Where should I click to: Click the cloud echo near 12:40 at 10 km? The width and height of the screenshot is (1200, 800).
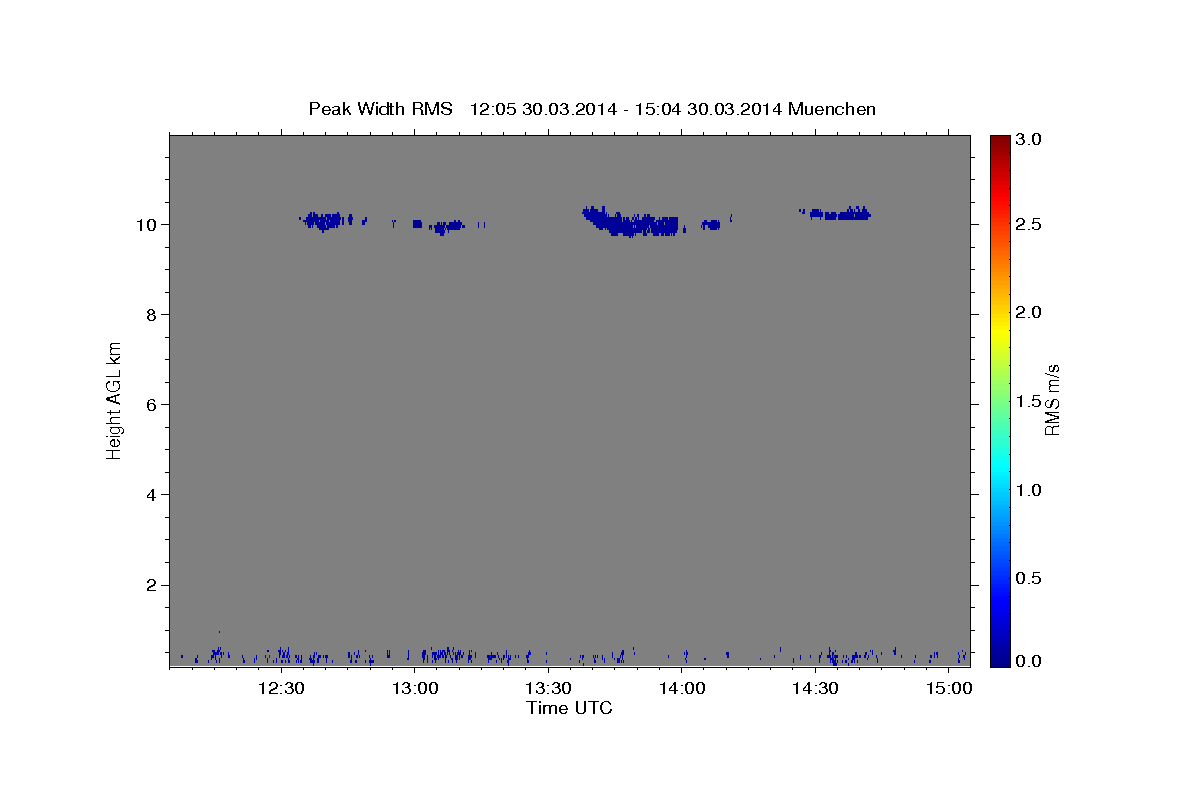pos(325,220)
